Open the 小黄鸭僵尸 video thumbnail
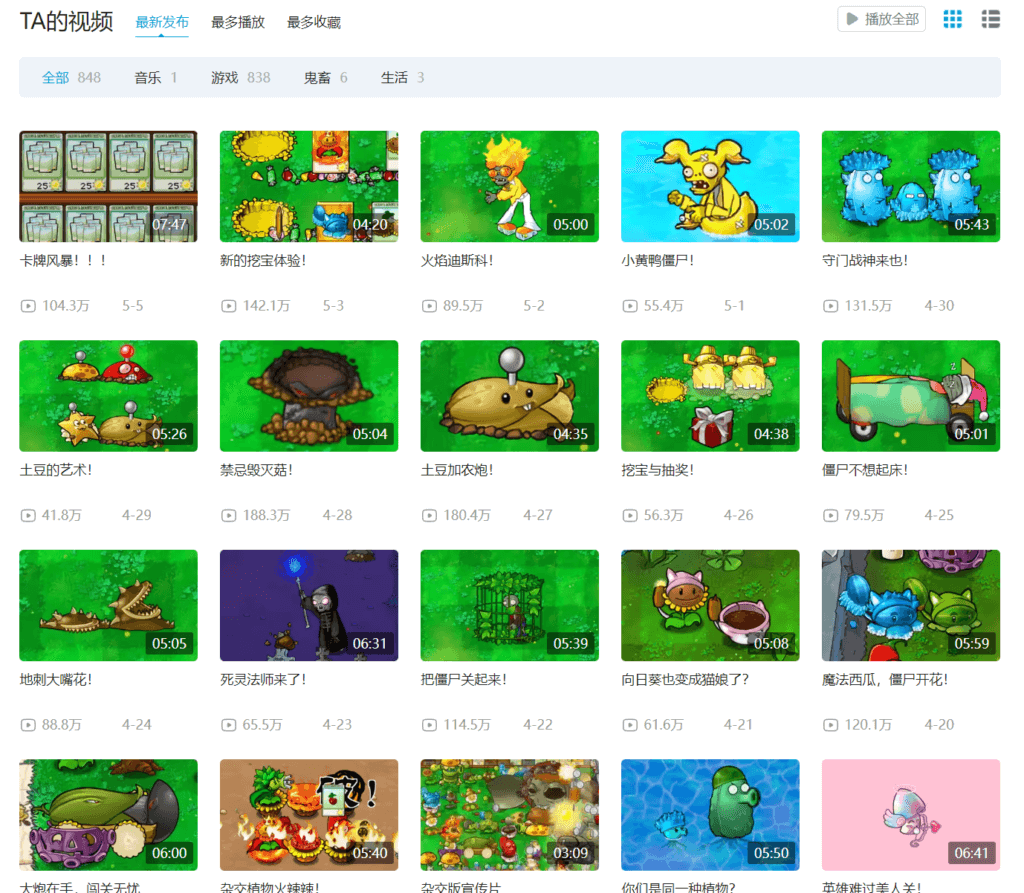 click(710, 186)
